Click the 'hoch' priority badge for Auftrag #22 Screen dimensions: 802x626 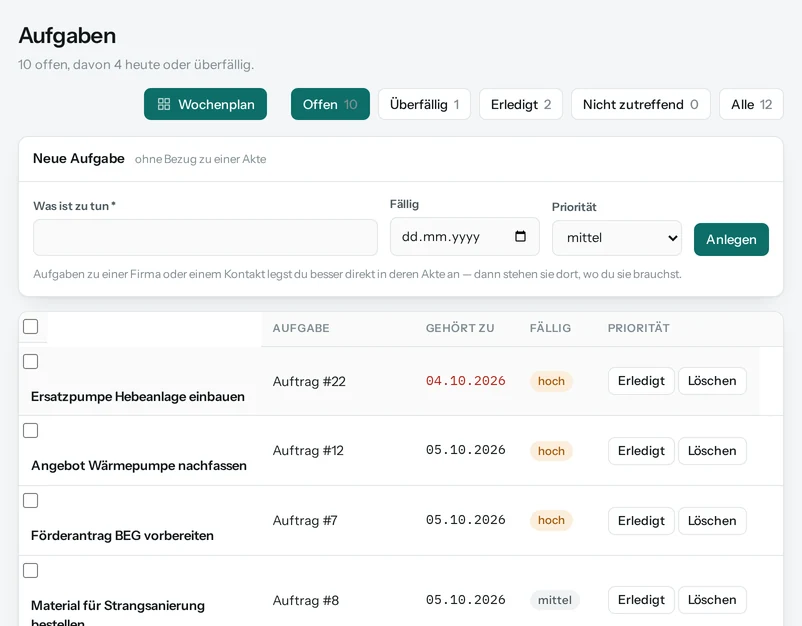551,382
